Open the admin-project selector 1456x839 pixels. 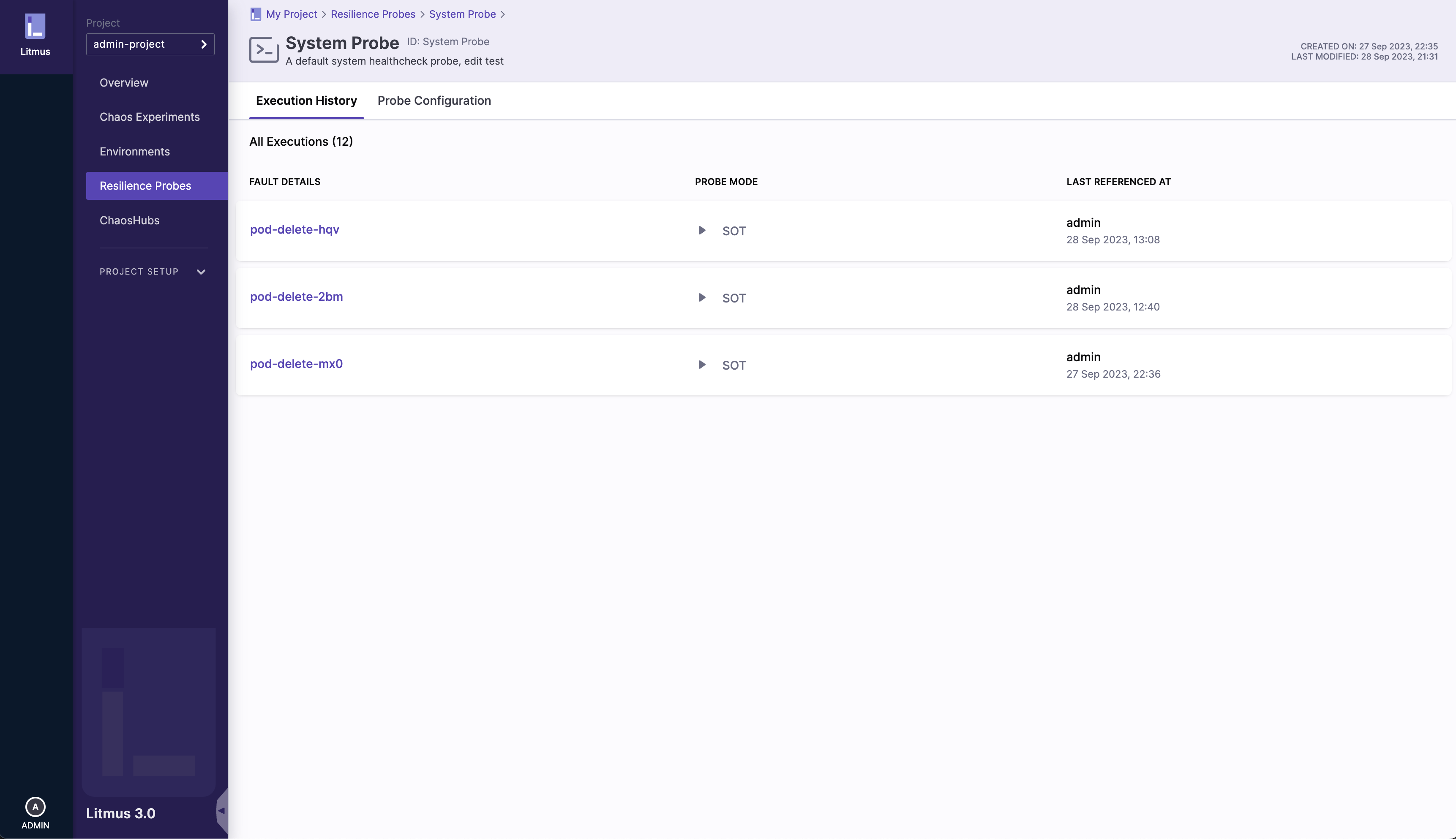pos(150,44)
